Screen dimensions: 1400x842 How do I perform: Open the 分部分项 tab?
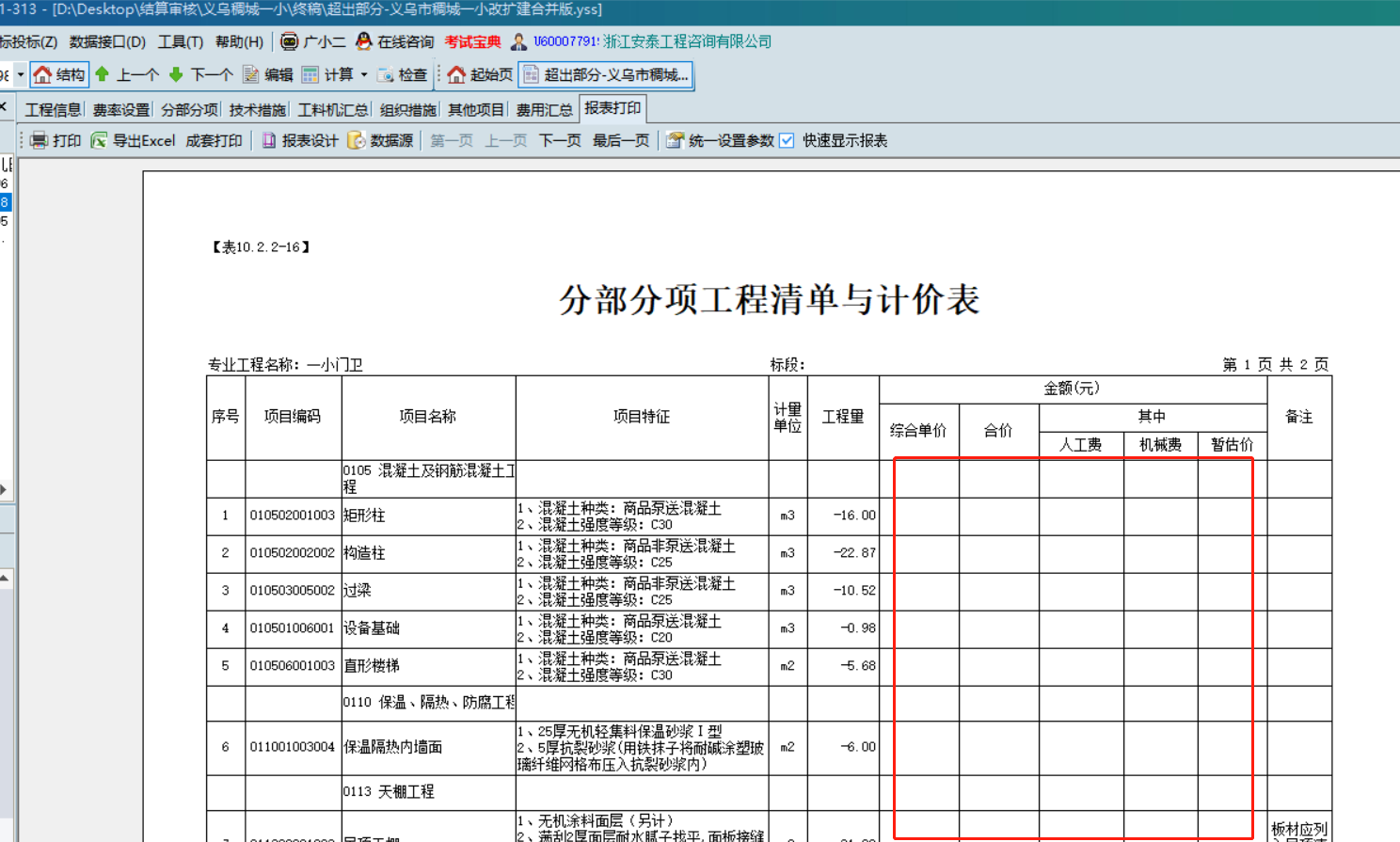pos(189,110)
